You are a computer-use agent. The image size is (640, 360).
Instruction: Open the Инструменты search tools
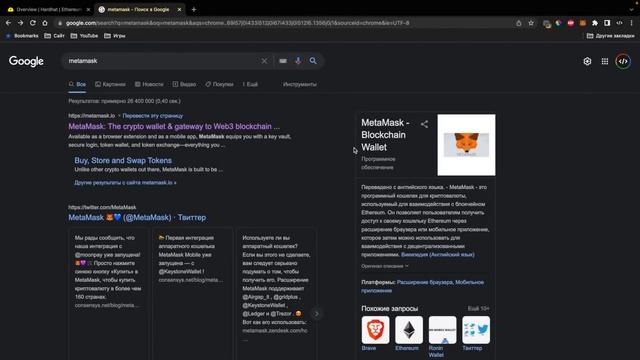(300, 84)
